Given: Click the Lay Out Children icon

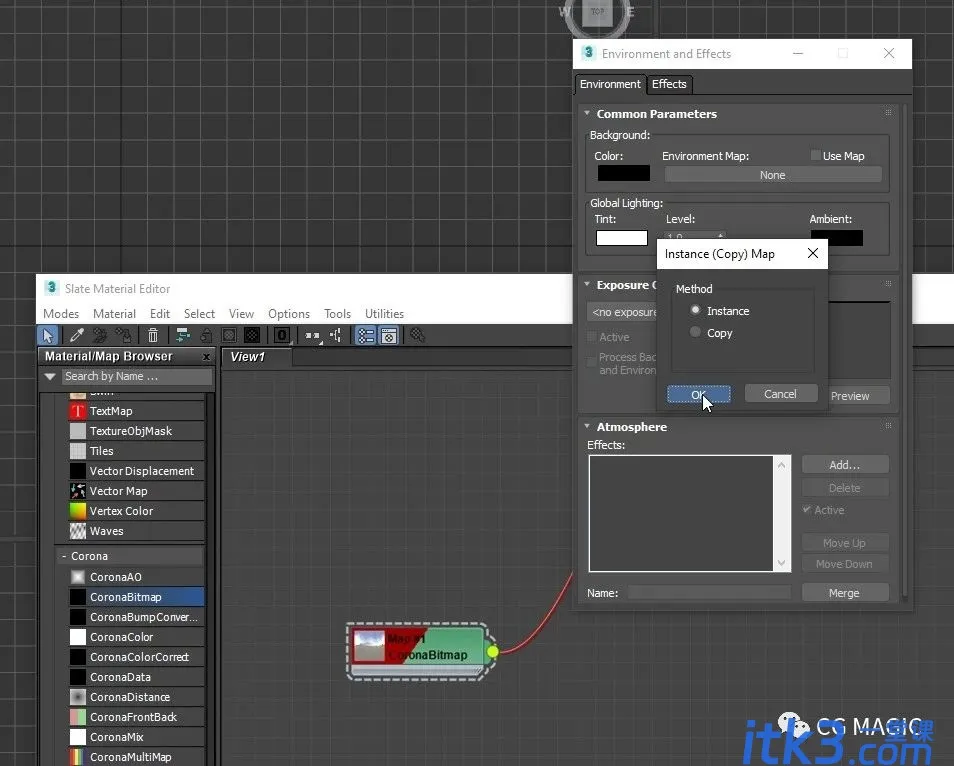Looking at the screenshot, I should point(335,335).
